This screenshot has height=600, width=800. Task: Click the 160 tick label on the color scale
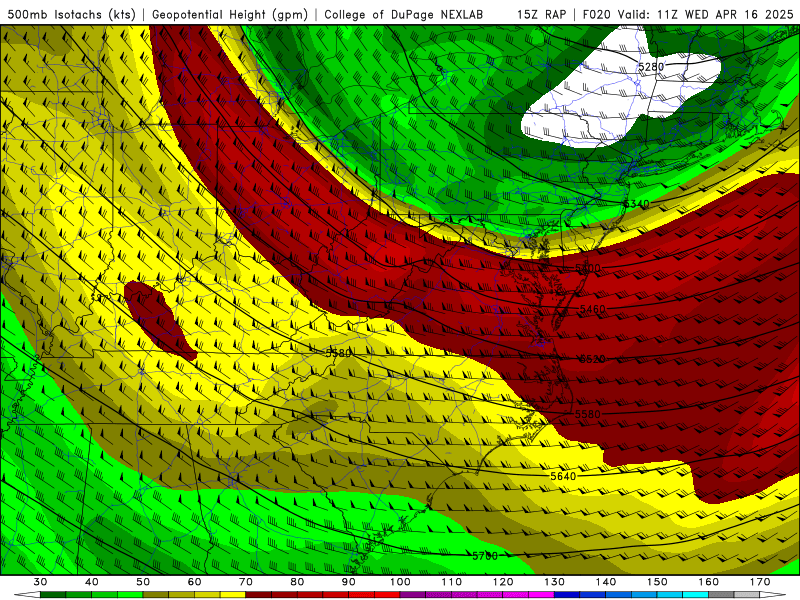pyautogui.click(x=709, y=582)
